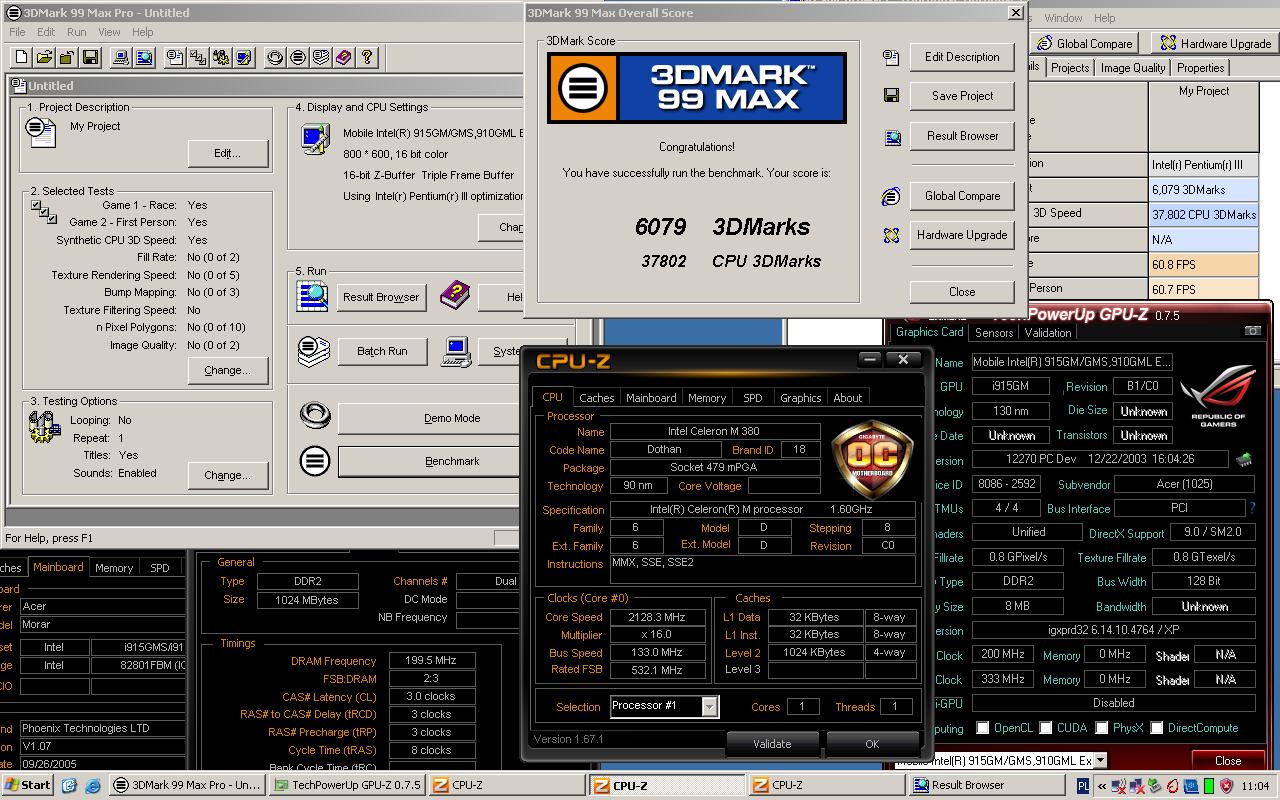Select the Image Quality tab in Result Browser
The height and width of the screenshot is (800, 1280).
point(1133,68)
